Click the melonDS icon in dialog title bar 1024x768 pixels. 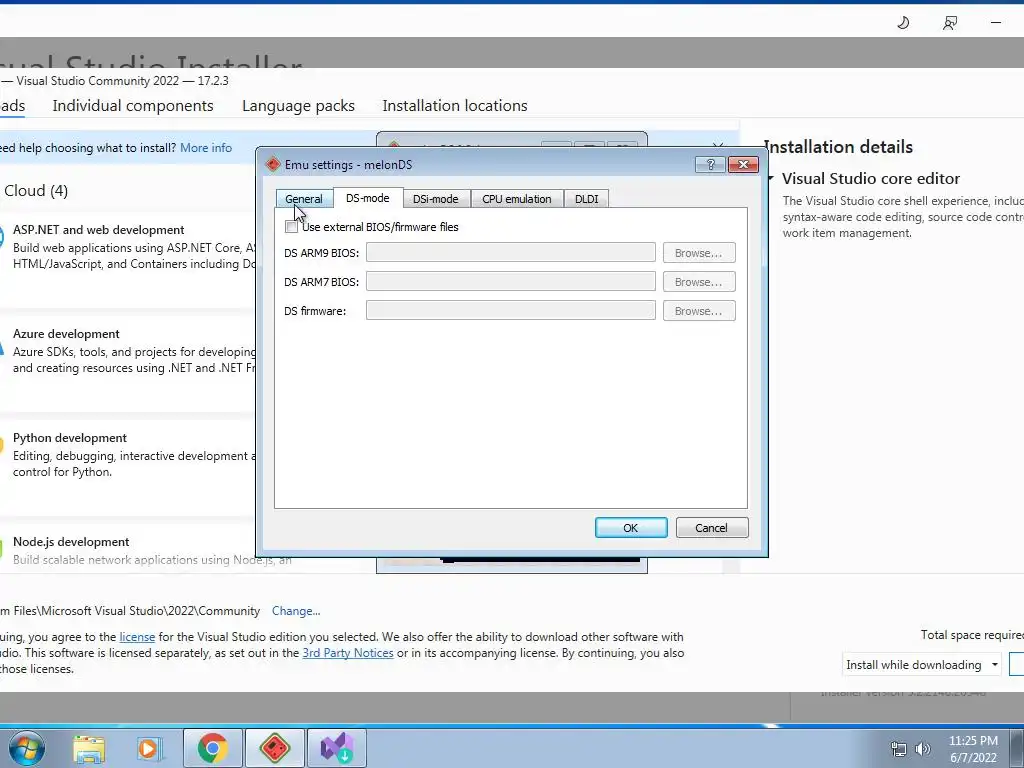(273, 165)
